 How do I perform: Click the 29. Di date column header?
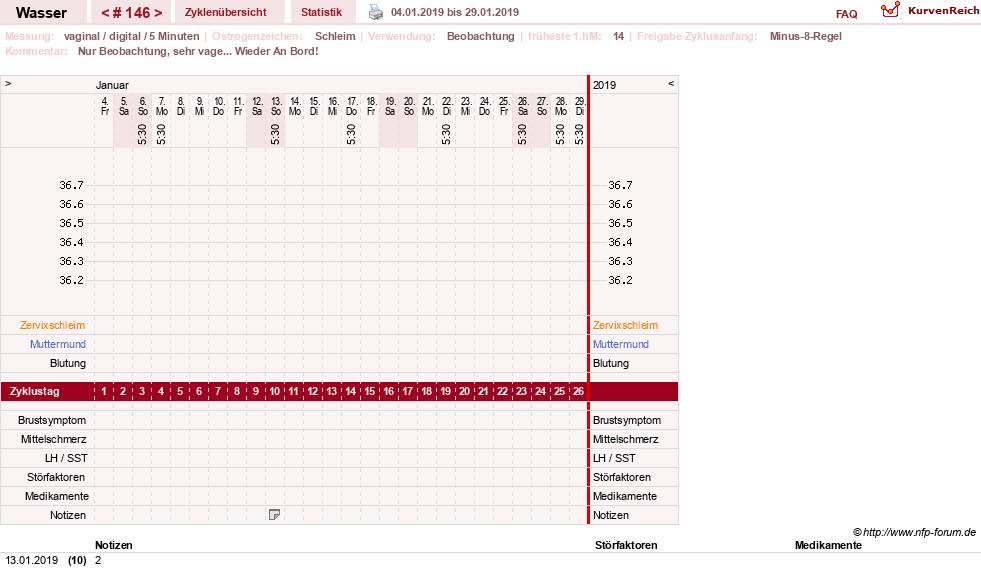580,106
